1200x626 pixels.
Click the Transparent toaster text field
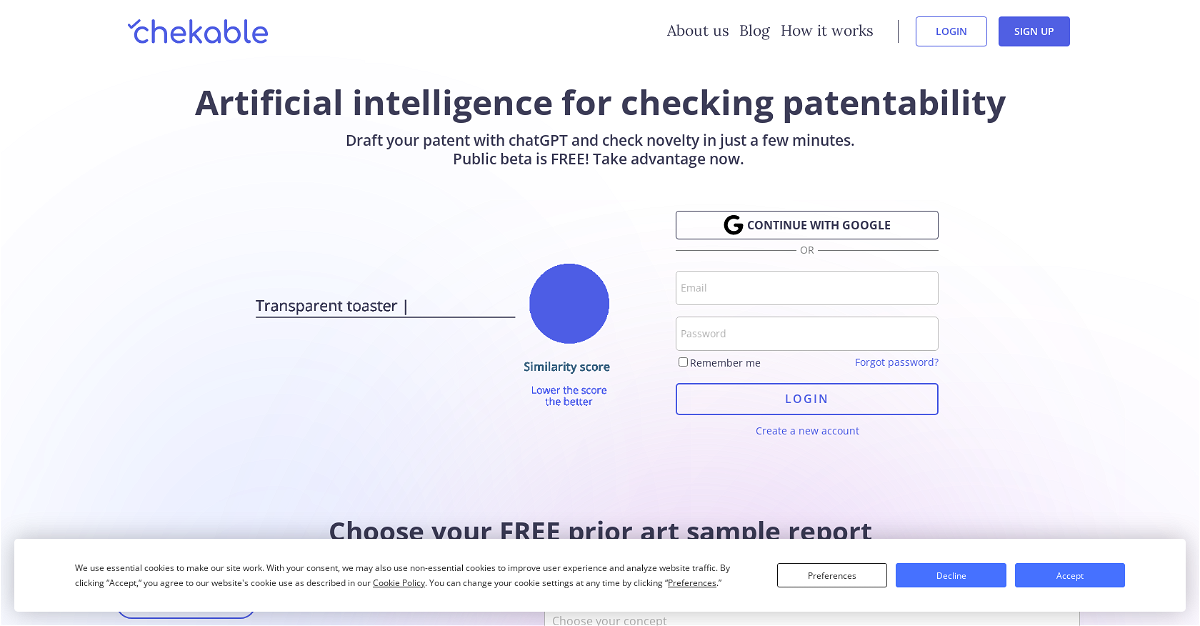(385, 306)
